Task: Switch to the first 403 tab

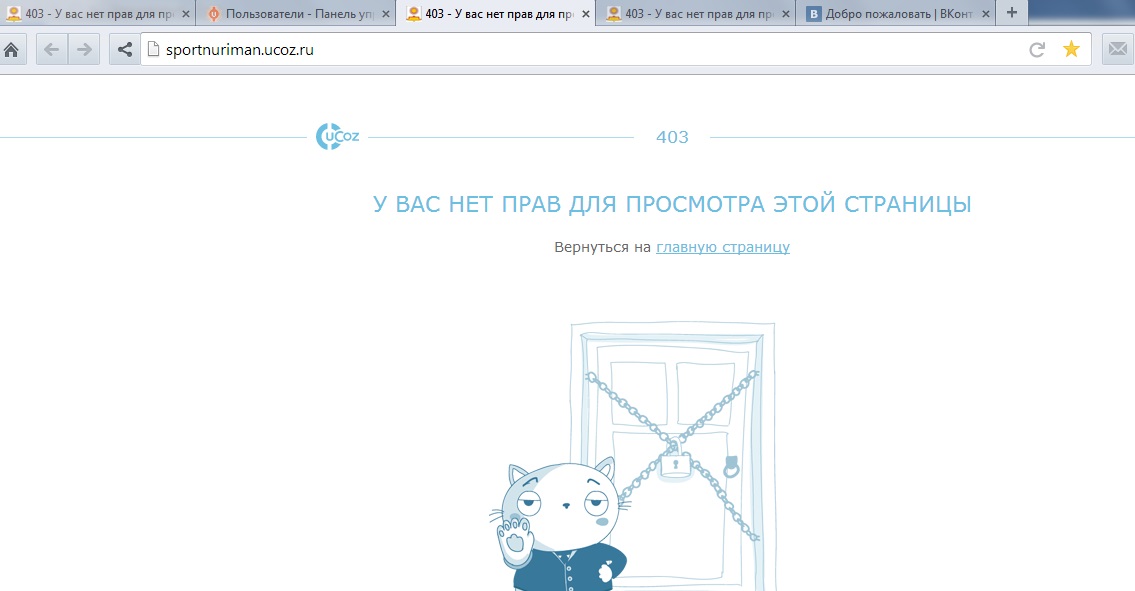Action: (x=90, y=14)
